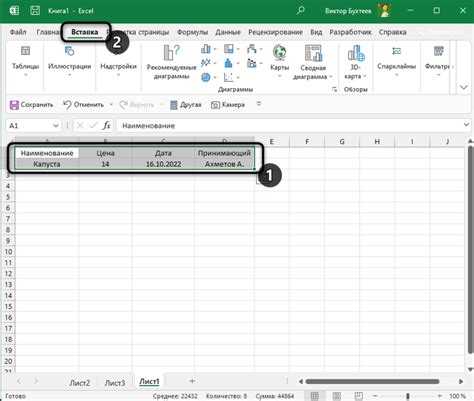474x401 pixels.
Task: Click the Сводная диаграмма icon
Action: coord(313,53)
